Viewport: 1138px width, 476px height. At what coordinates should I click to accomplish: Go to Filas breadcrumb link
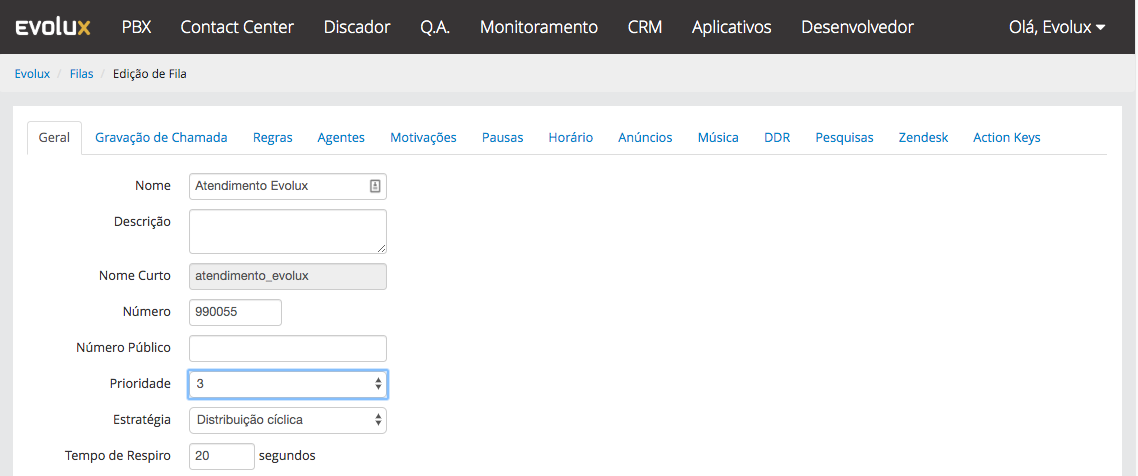(81, 74)
